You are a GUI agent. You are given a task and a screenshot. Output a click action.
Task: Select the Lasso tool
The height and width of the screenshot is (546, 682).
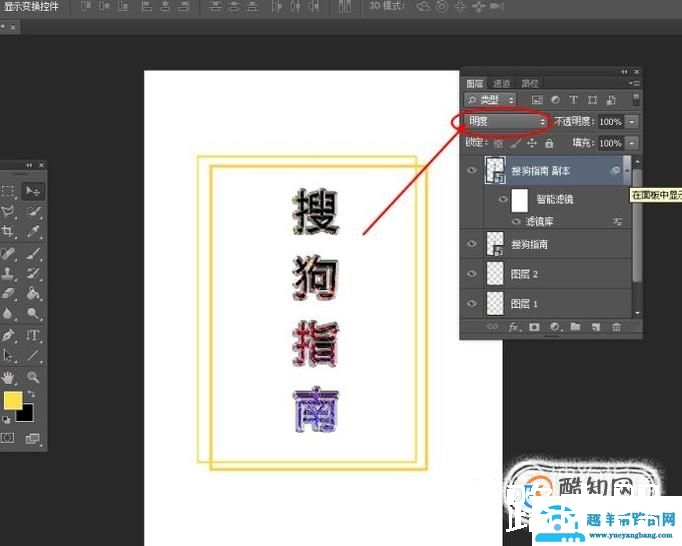point(8,211)
